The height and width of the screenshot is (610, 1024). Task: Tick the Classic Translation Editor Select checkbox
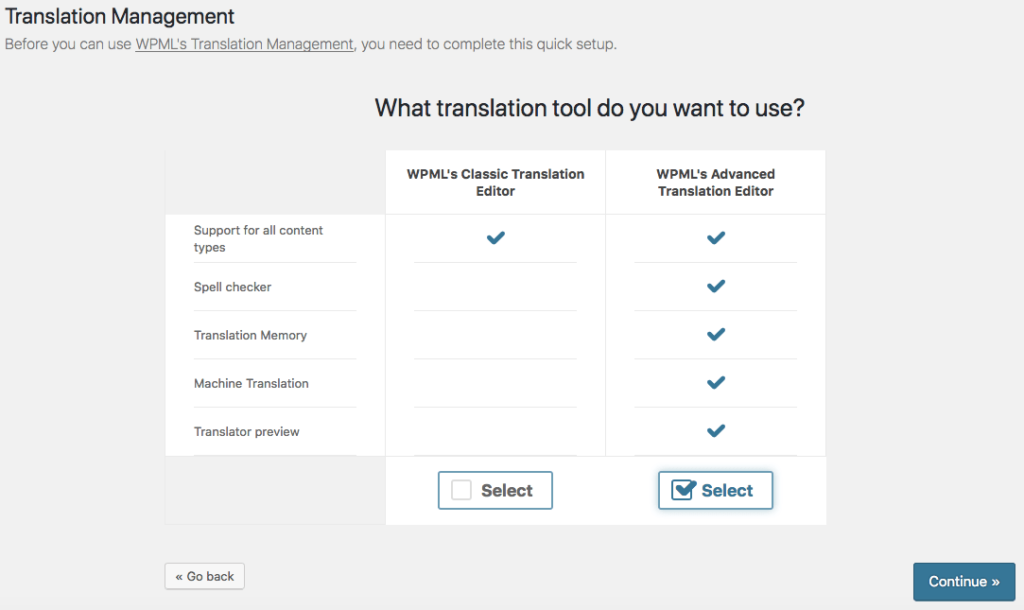pos(462,490)
